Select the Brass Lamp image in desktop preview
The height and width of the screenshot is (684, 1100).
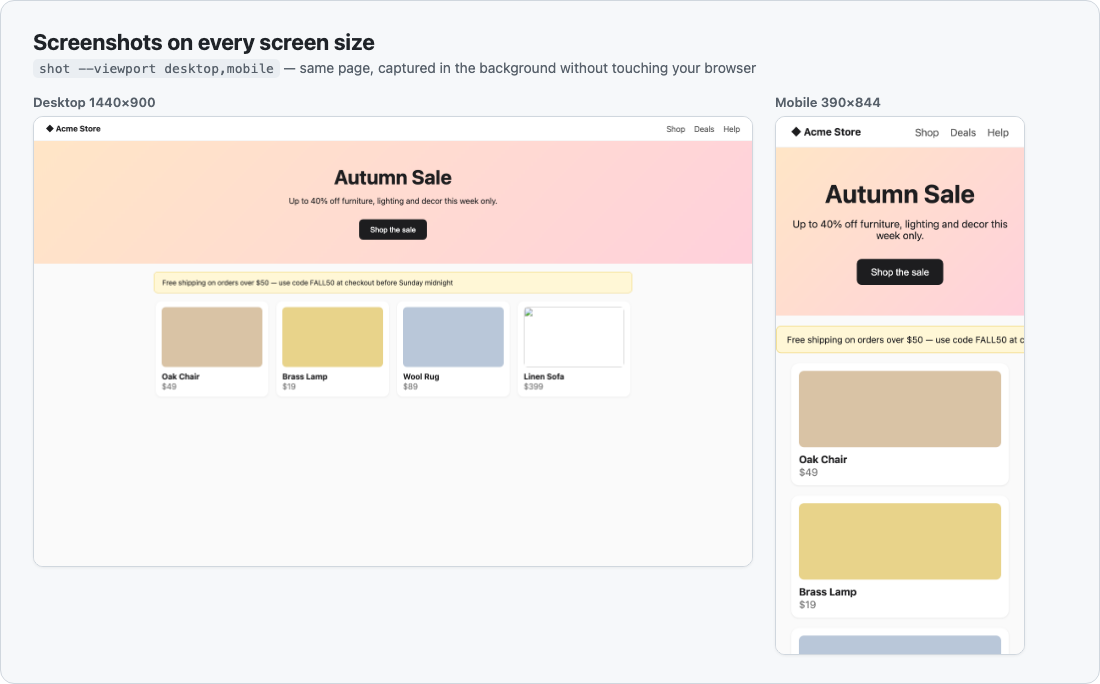point(333,337)
